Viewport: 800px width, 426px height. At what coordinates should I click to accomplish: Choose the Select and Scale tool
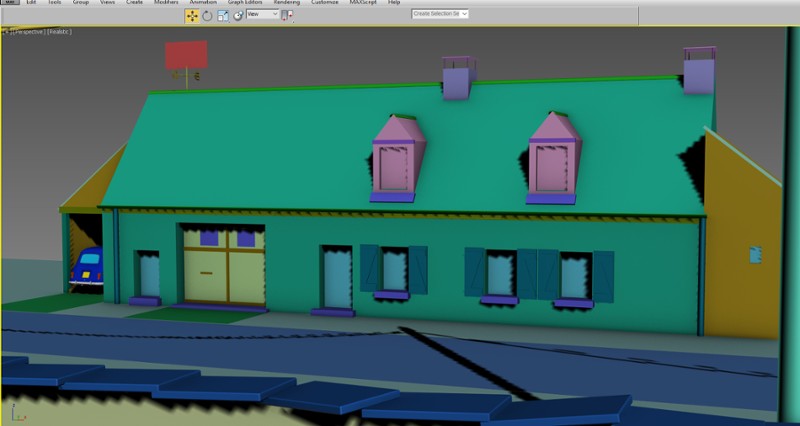(x=222, y=15)
